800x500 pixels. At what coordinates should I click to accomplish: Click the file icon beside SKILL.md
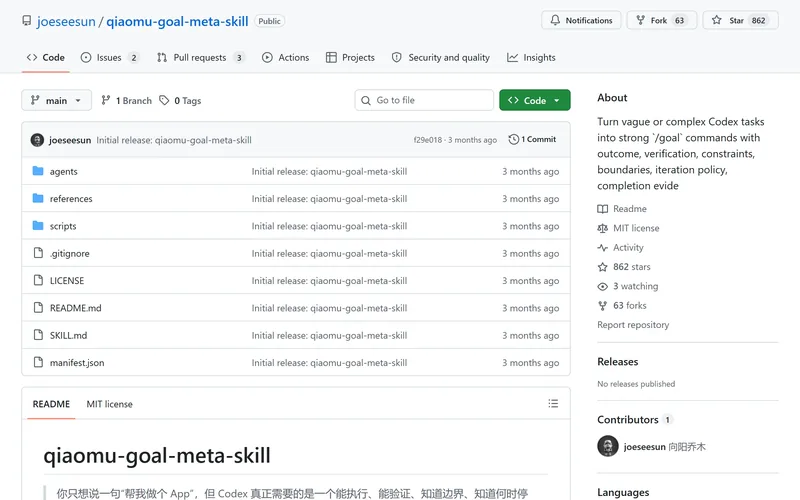click(38, 335)
